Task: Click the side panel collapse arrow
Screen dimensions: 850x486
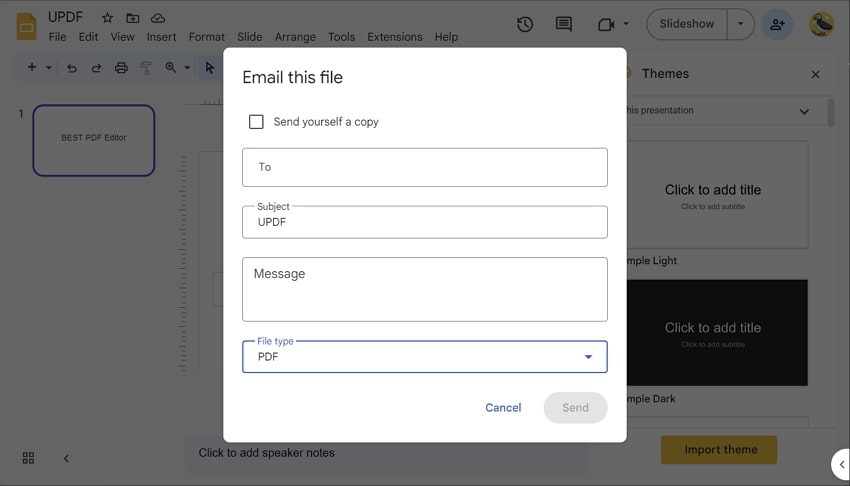Action: pos(841,464)
